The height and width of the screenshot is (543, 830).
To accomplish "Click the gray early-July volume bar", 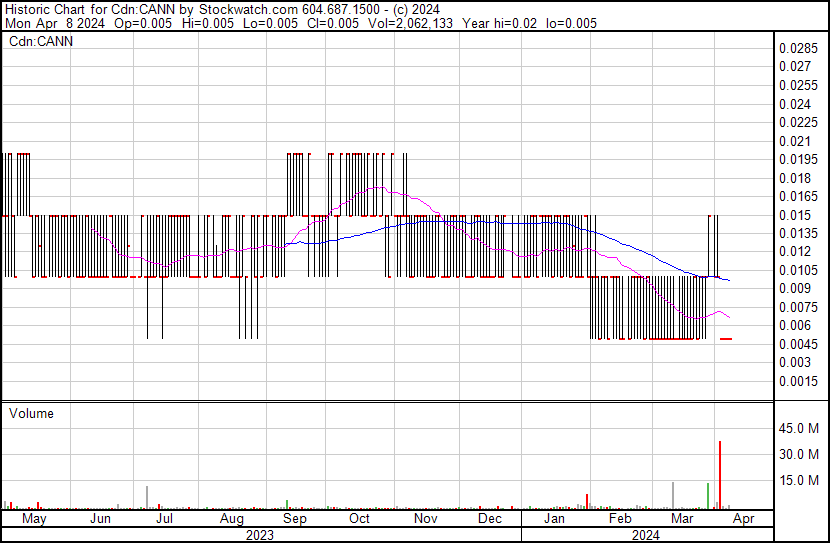I will 147,497.
